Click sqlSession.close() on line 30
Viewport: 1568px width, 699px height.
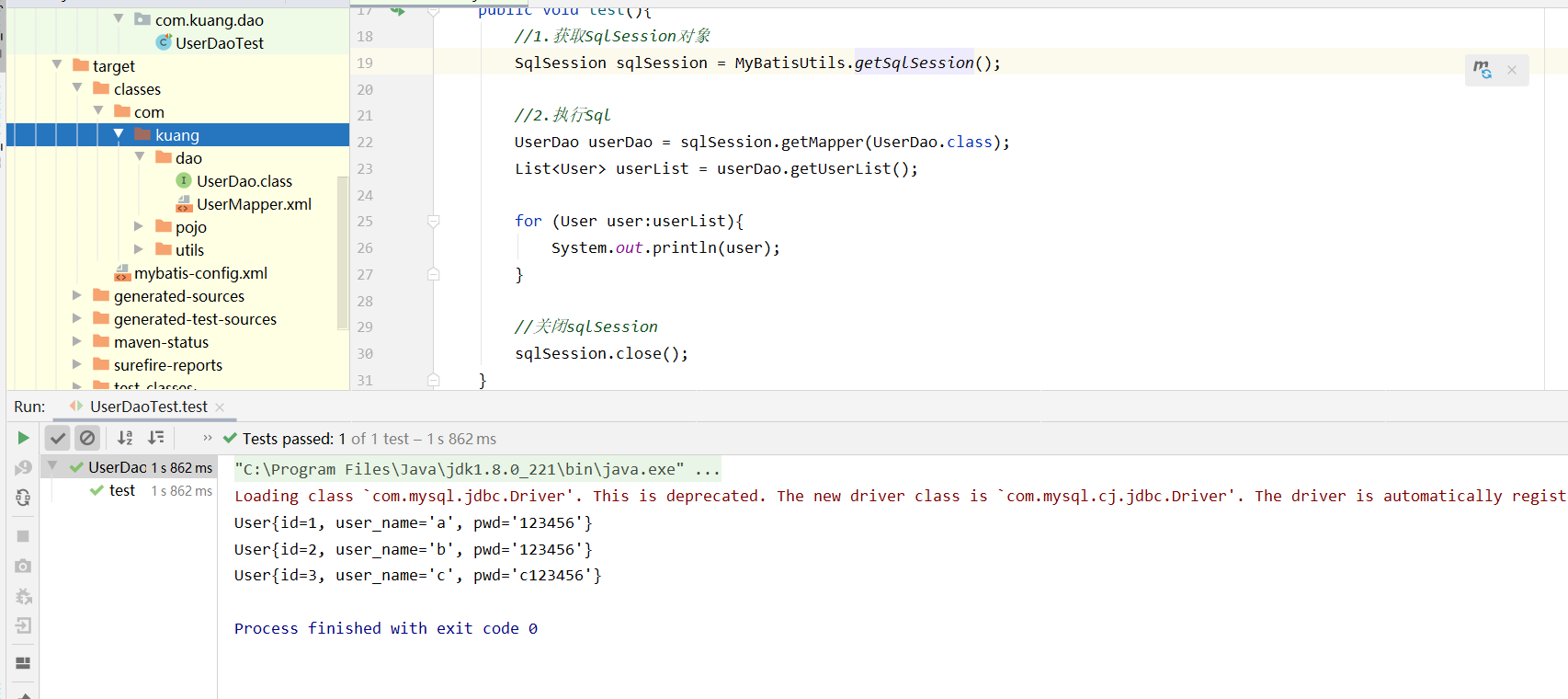[x=601, y=353]
